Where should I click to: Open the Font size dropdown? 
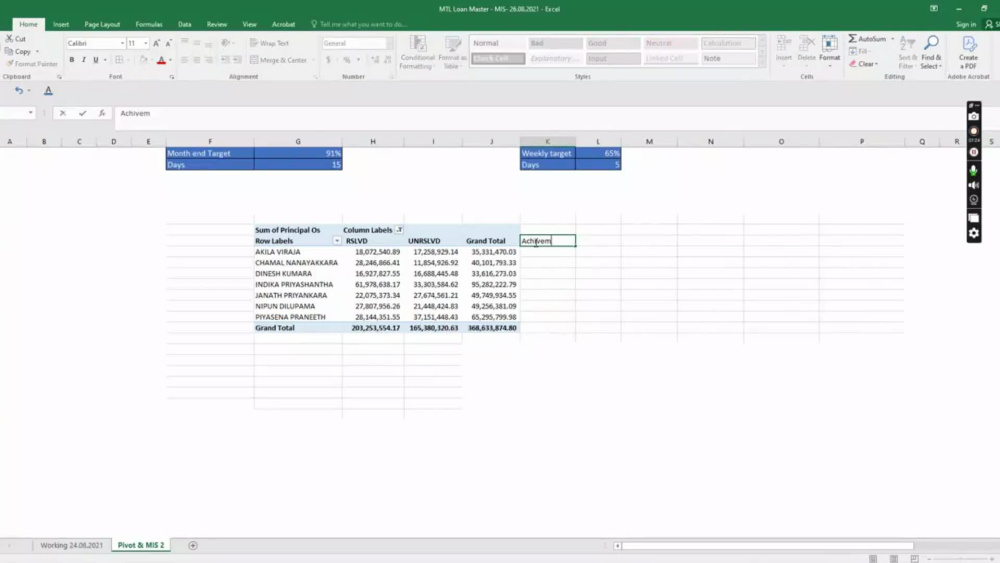tap(145, 43)
